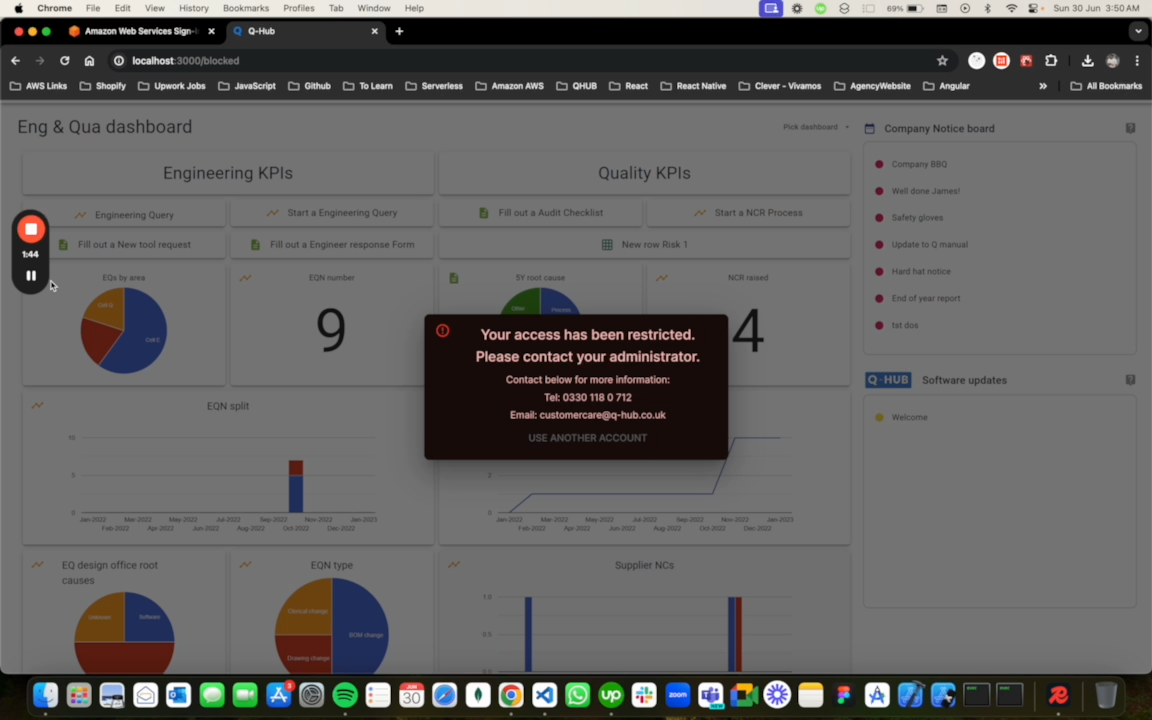This screenshot has width=1152, height=720.
Task: Open the Hard hat notice
Action: (x=921, y=272)
